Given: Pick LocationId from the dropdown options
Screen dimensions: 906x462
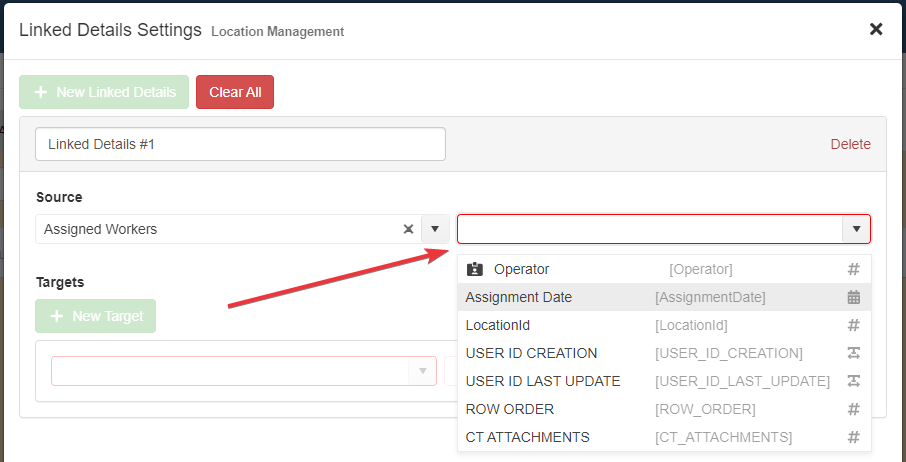Looking at the screenshot, I should coord(498,325).
